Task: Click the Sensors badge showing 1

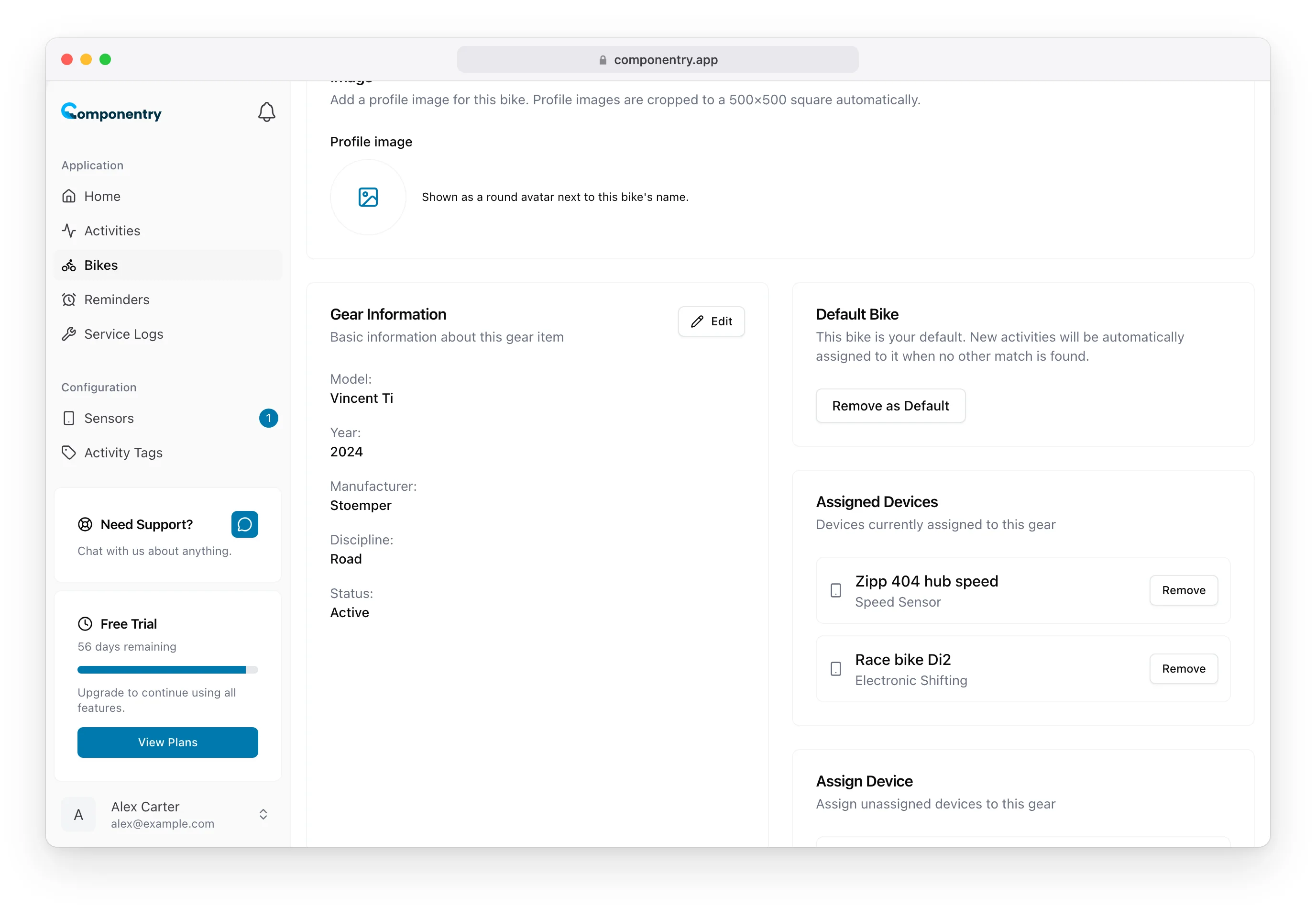Action: click(x=268, y=418)
